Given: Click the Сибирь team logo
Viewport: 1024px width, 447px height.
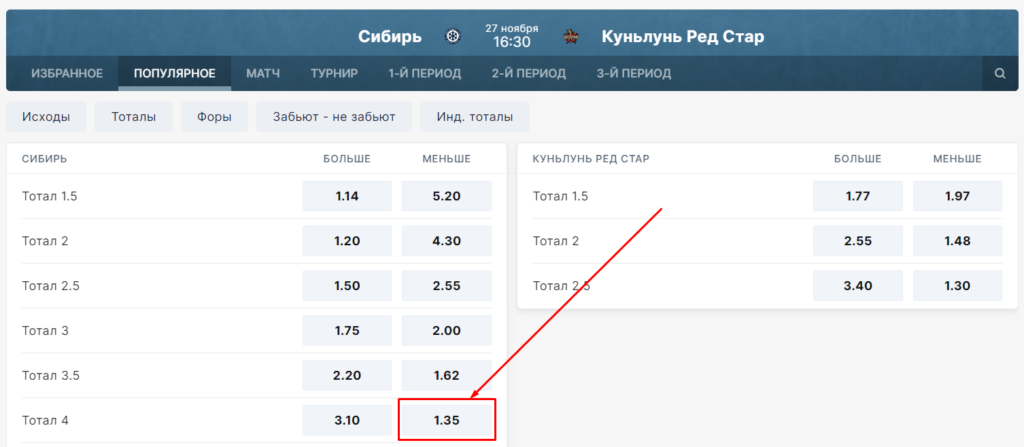Looking at the screenshot, I should click(x=452, y=37).
